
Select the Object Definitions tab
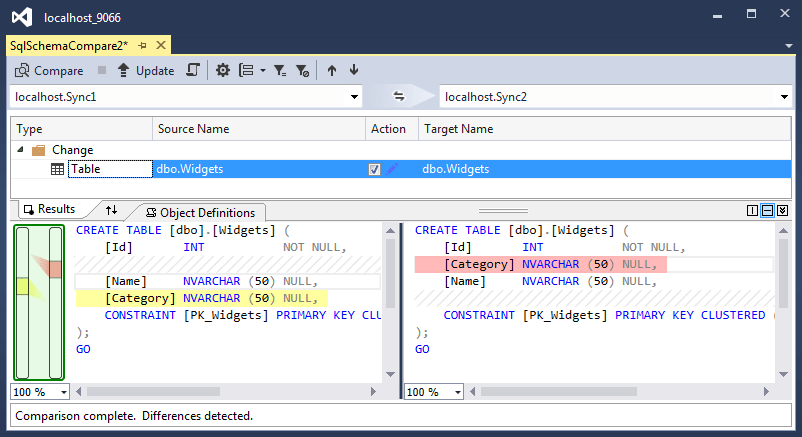[200, 212]
